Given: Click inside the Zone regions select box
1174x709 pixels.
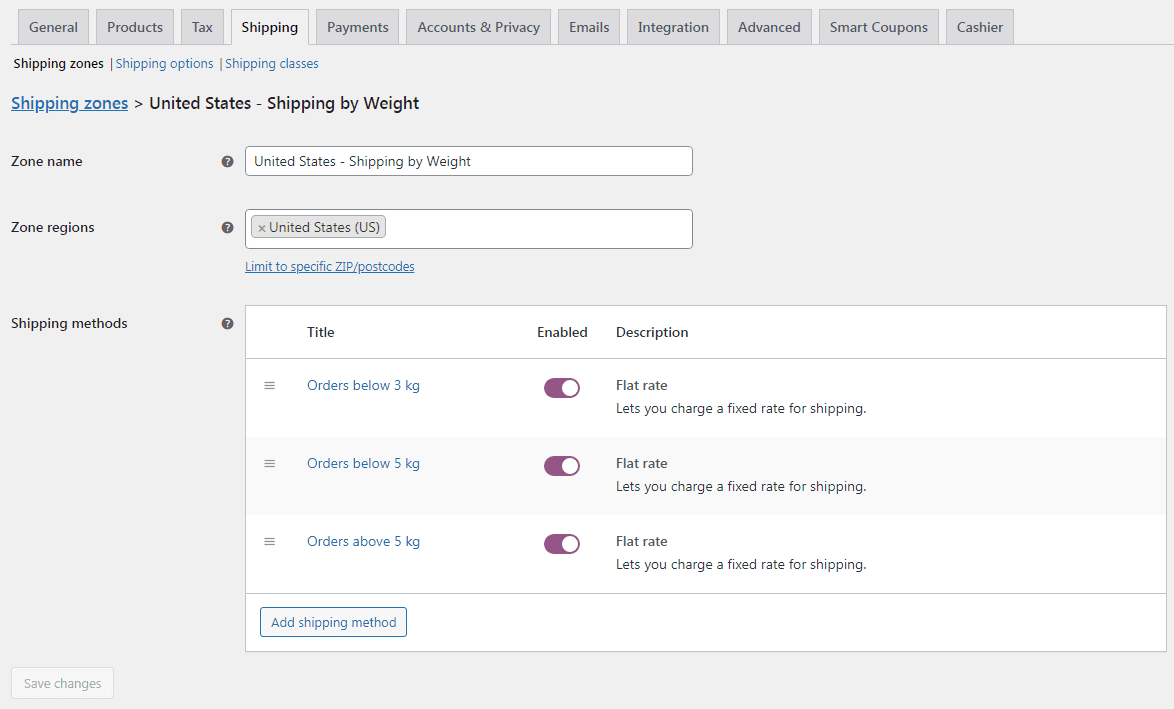Looking at the screenshot, I should [x=469, y=229].
